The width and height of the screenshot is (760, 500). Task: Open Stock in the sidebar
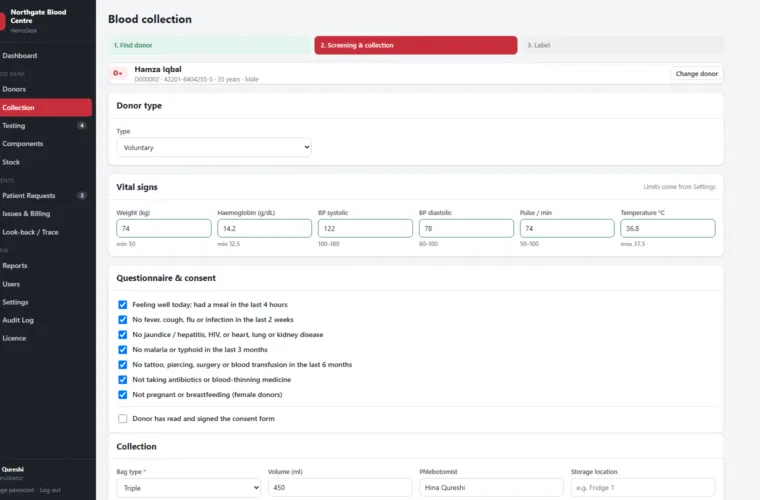[46, 162]
